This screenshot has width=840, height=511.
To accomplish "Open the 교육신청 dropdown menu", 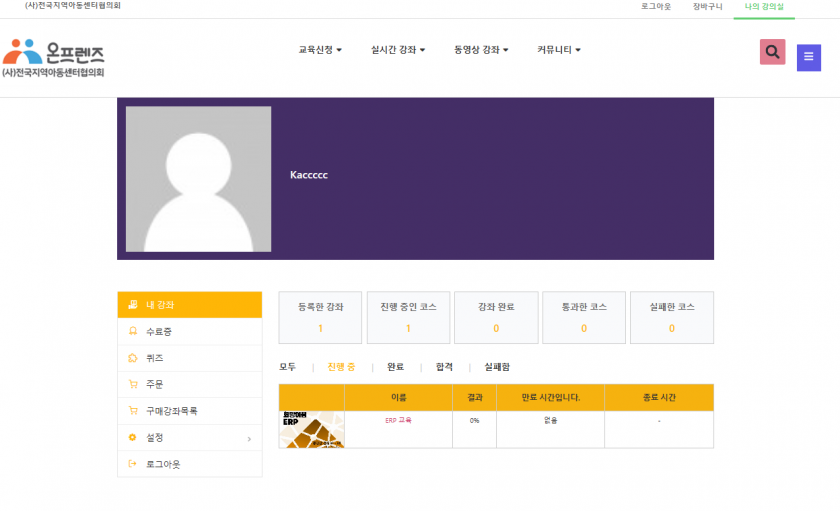I will (320, 50).
